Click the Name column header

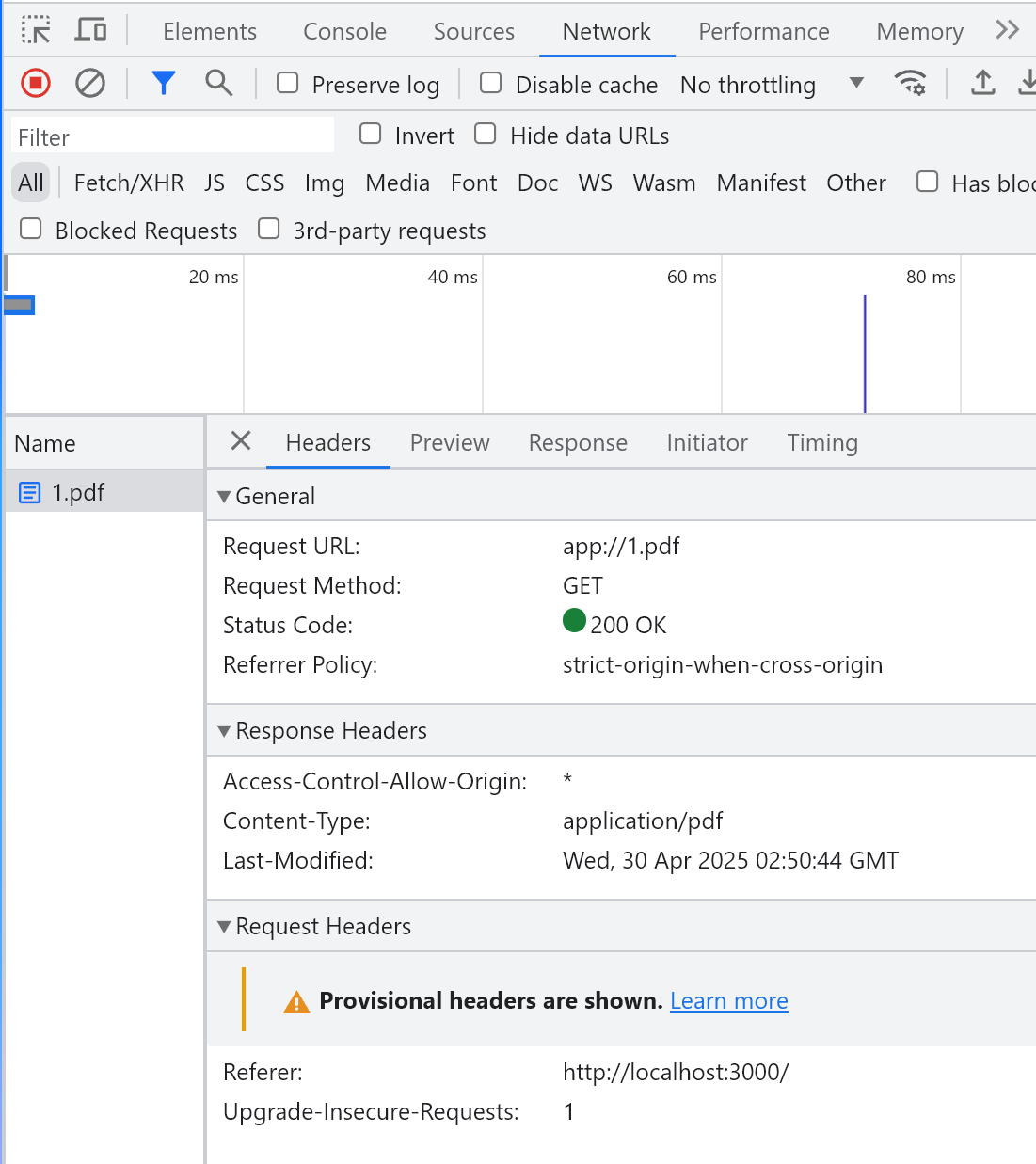(x=104, y=443)
